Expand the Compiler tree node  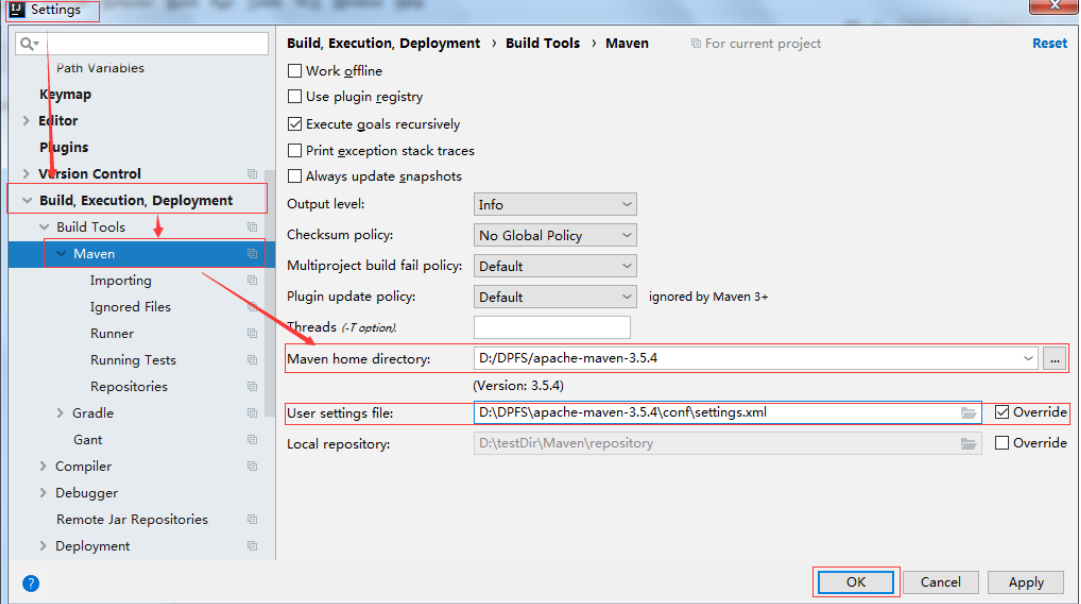[x=43, y=466]
